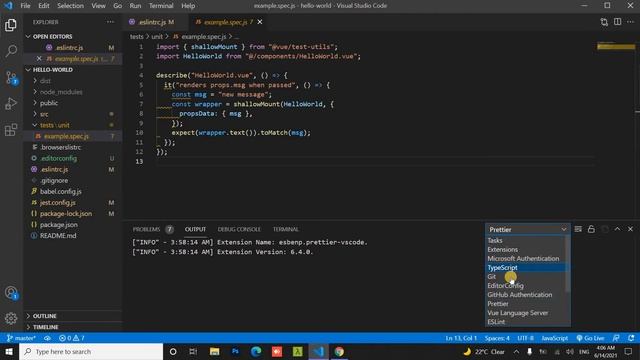Click the Windows search box
Screen dimensions: 640x360
pos(91,351)
